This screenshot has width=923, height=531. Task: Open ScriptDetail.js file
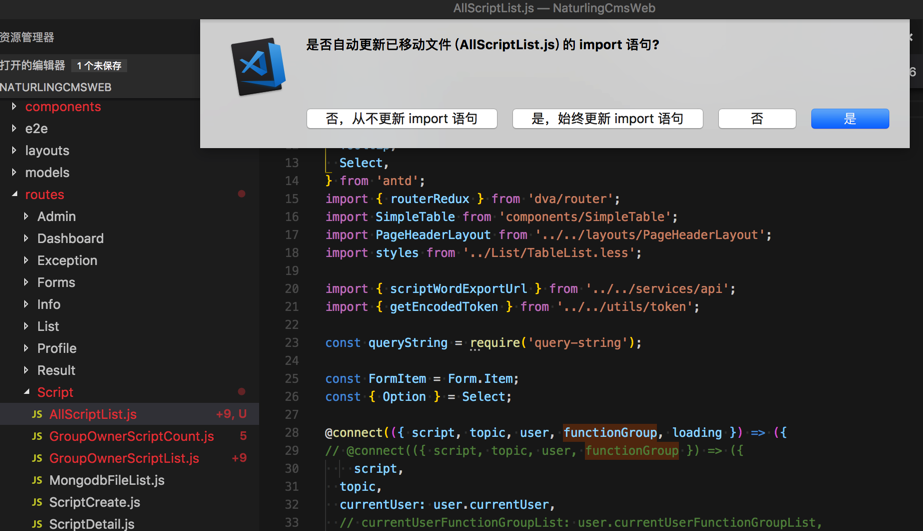[x=91, y=524]
